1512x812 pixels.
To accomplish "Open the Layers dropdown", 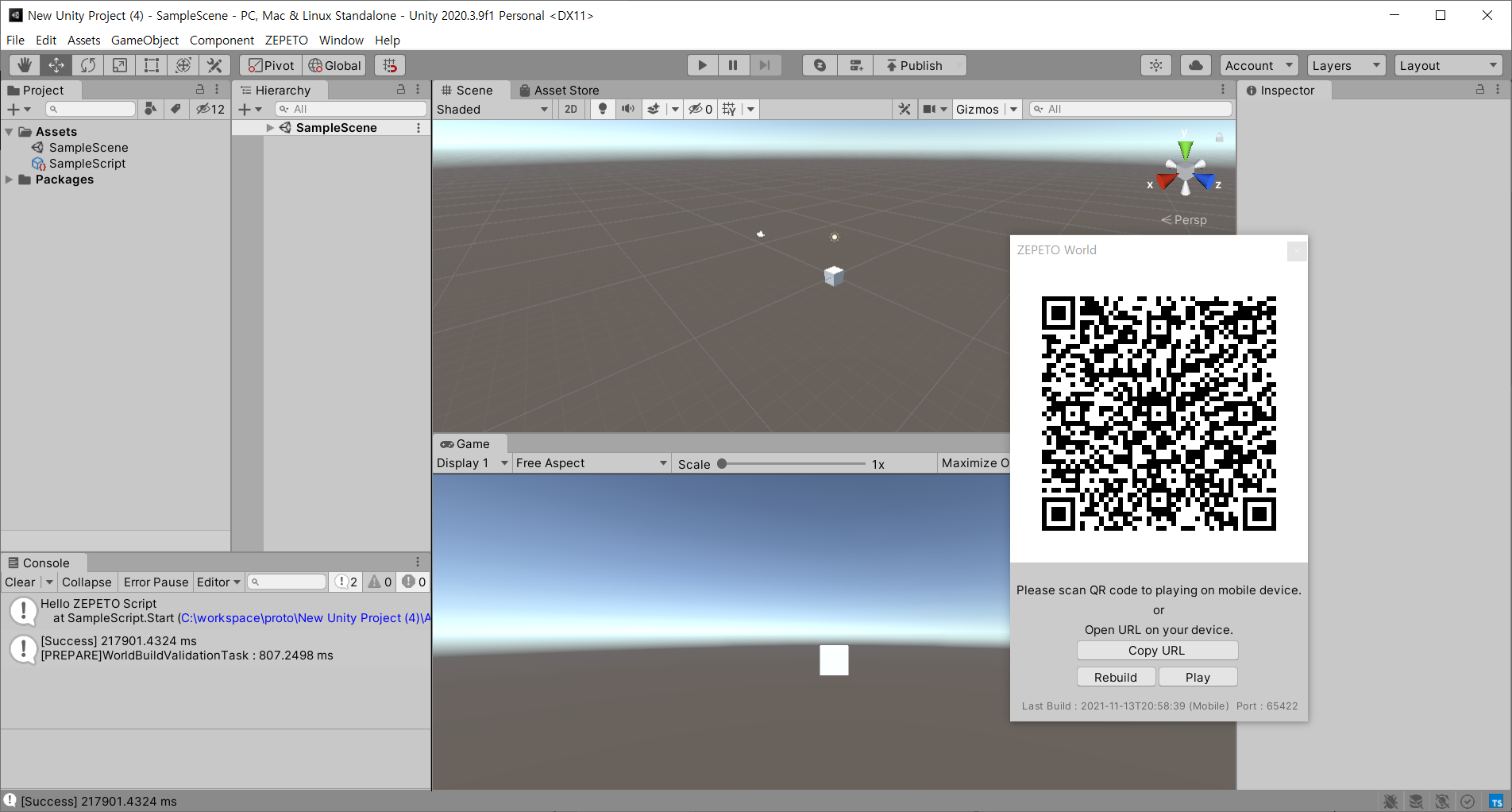I will click(x=1346, y=65).
